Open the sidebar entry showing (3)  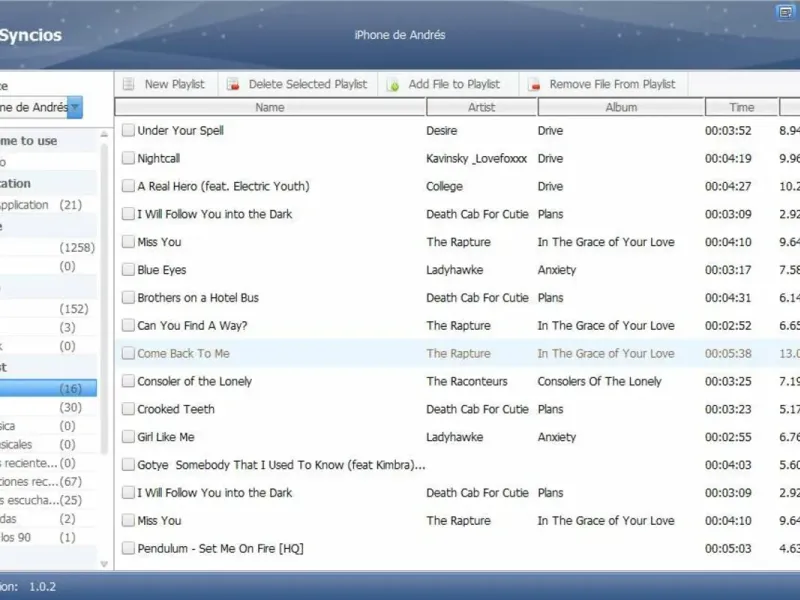click(x=48, y=327)
